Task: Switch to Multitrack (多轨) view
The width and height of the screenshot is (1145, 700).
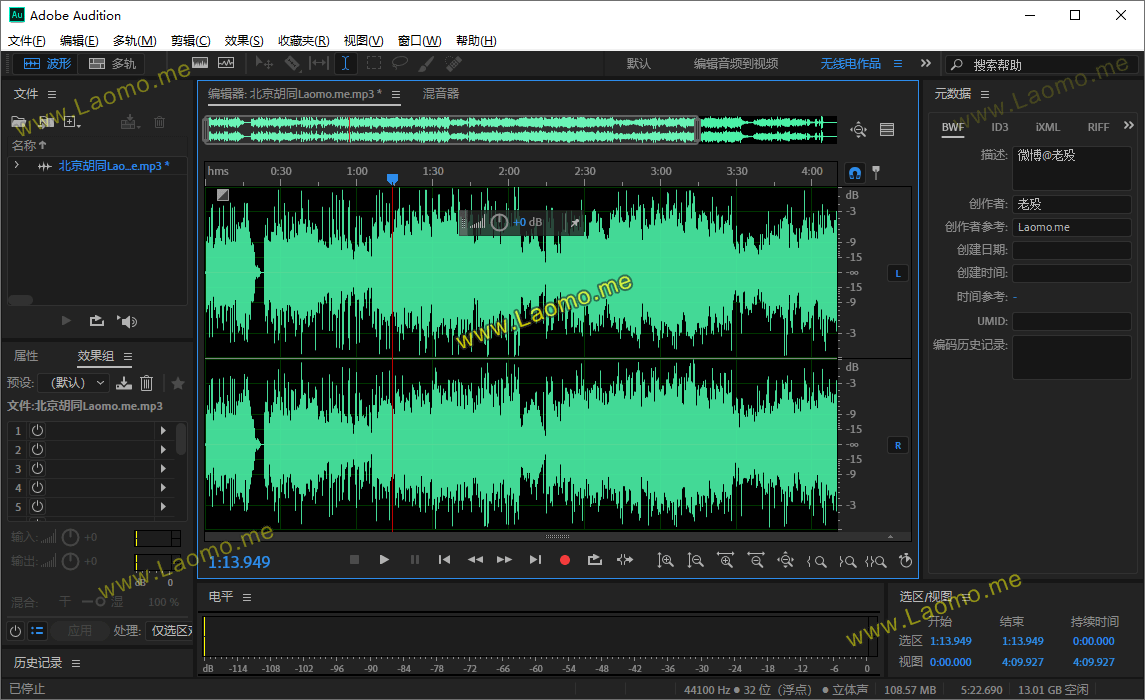Action: [x=112, y=64]
